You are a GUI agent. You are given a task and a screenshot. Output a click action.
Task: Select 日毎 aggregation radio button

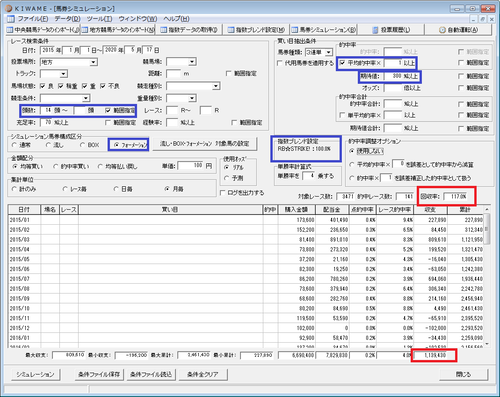point(116,189)
